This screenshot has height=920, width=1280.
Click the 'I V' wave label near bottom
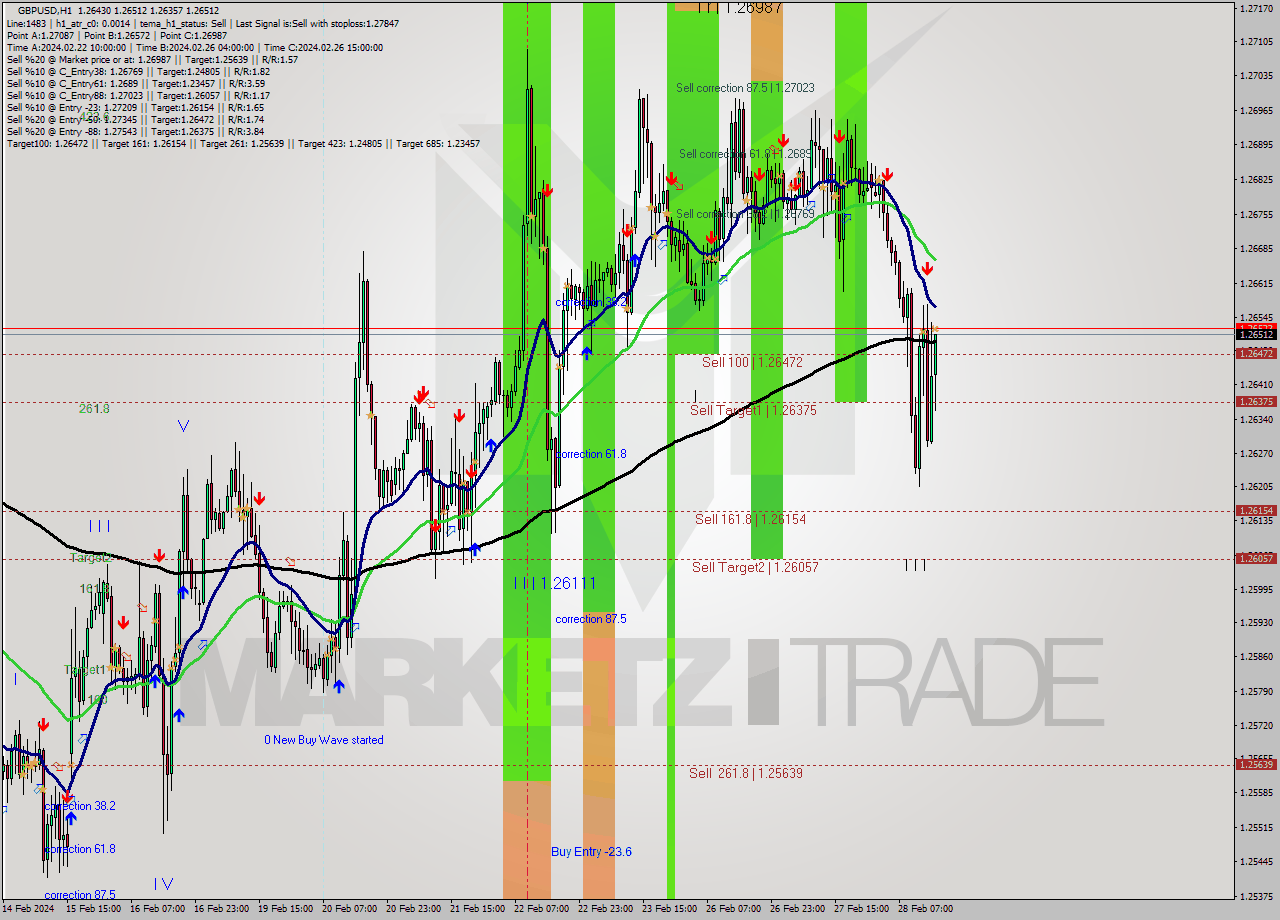pyautogui.click(x=164, y=883)
